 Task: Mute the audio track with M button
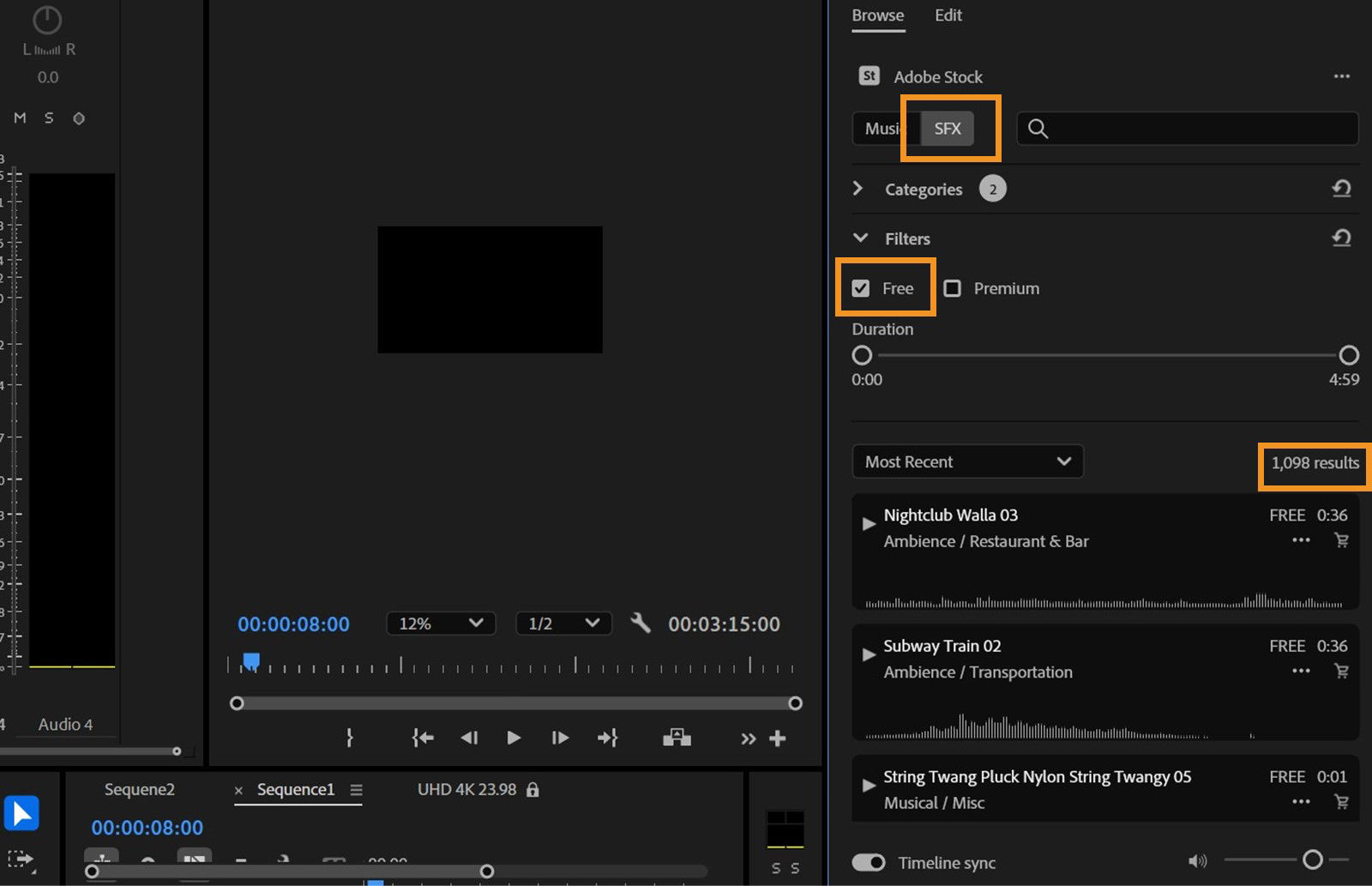[x=20, y=118]
